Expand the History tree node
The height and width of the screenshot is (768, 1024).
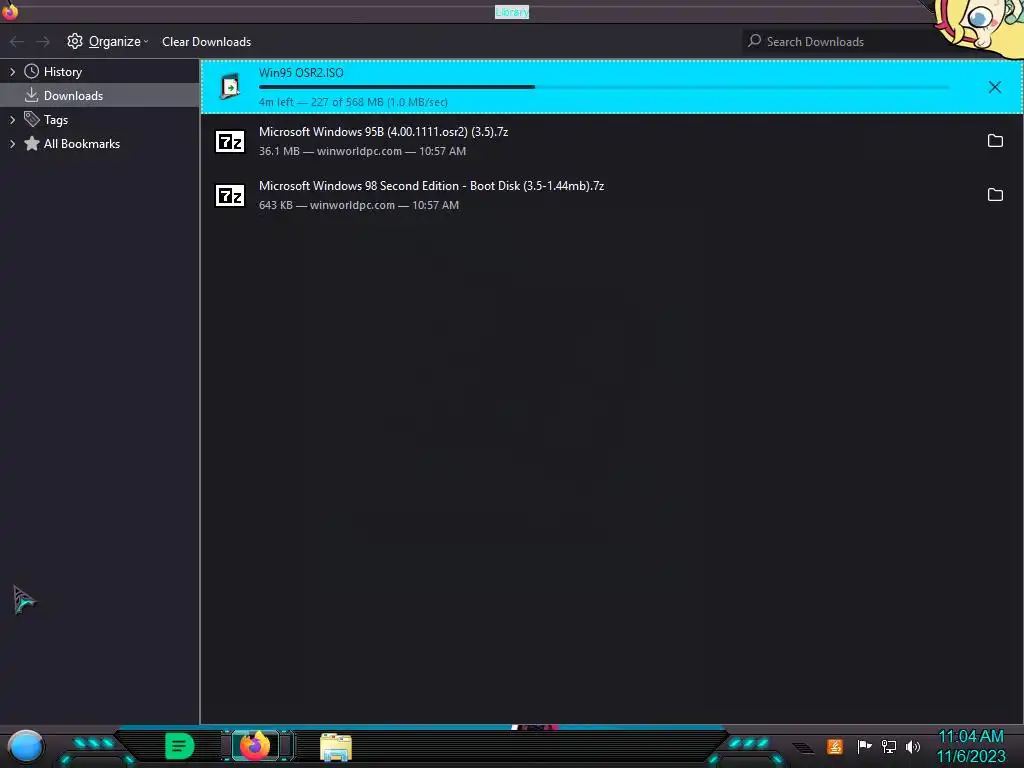point(12,72)
